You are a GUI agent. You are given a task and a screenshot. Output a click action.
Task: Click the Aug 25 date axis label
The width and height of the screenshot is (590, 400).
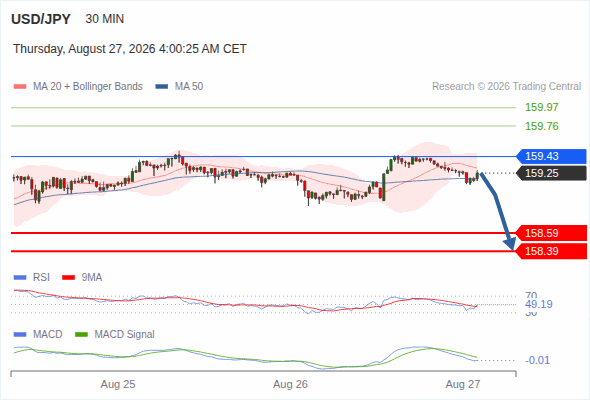(118, 385)
